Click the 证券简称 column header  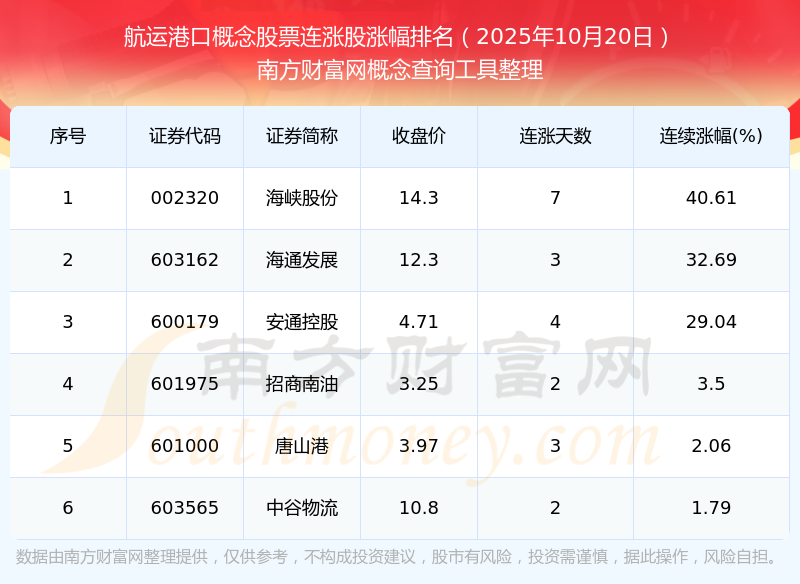tap(302, 136)
